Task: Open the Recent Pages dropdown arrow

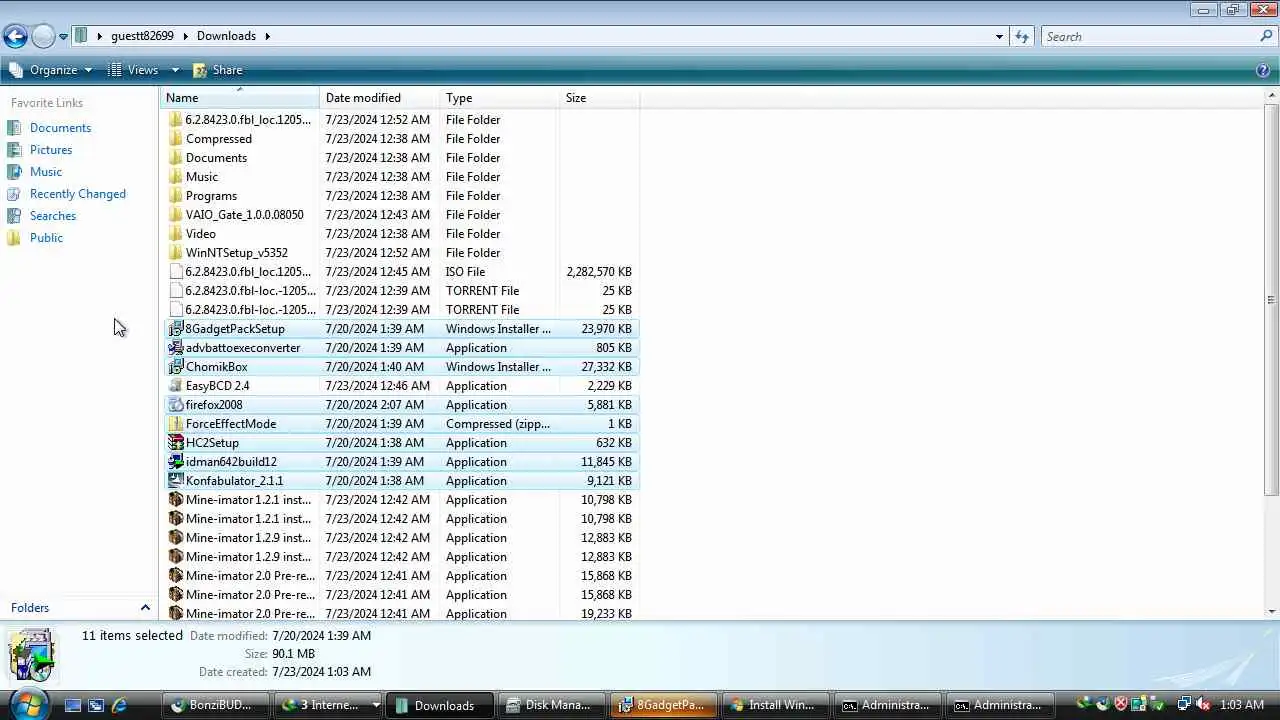Action: click(x=63, y=37)
